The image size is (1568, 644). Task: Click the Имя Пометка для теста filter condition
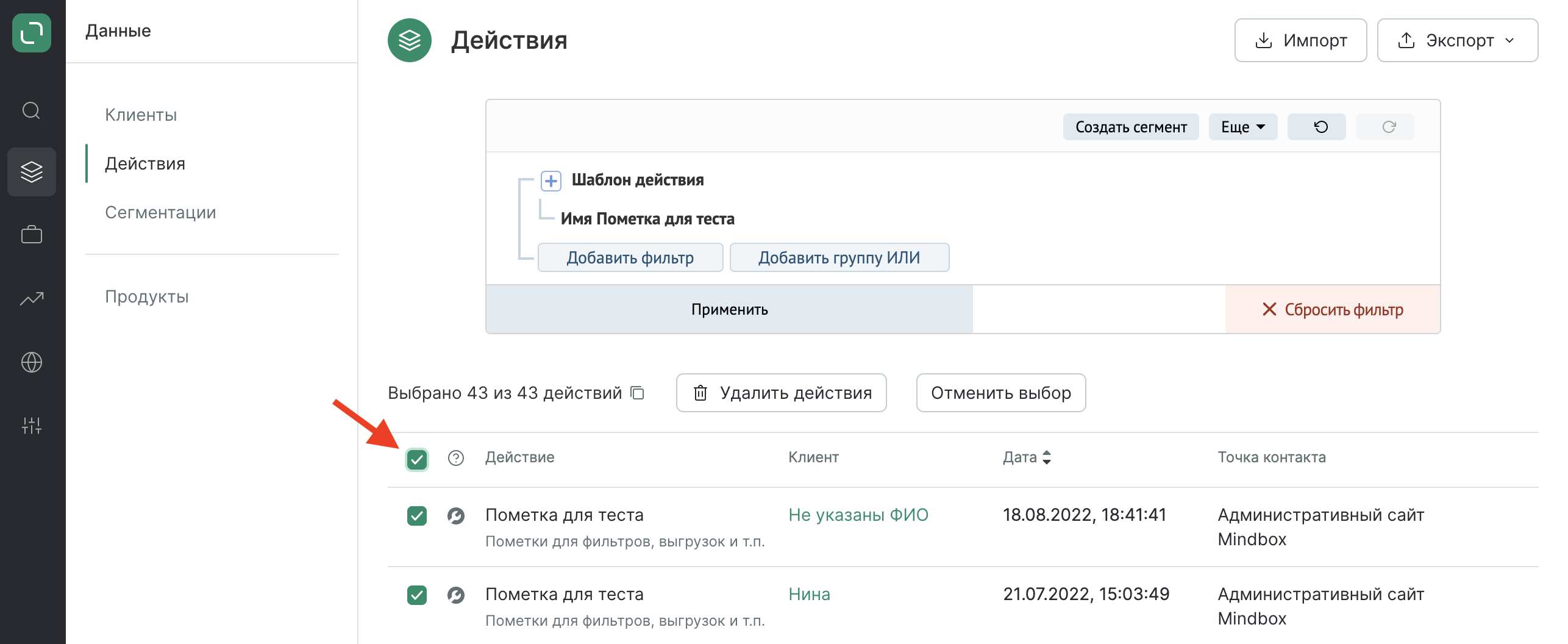[647, 219]
